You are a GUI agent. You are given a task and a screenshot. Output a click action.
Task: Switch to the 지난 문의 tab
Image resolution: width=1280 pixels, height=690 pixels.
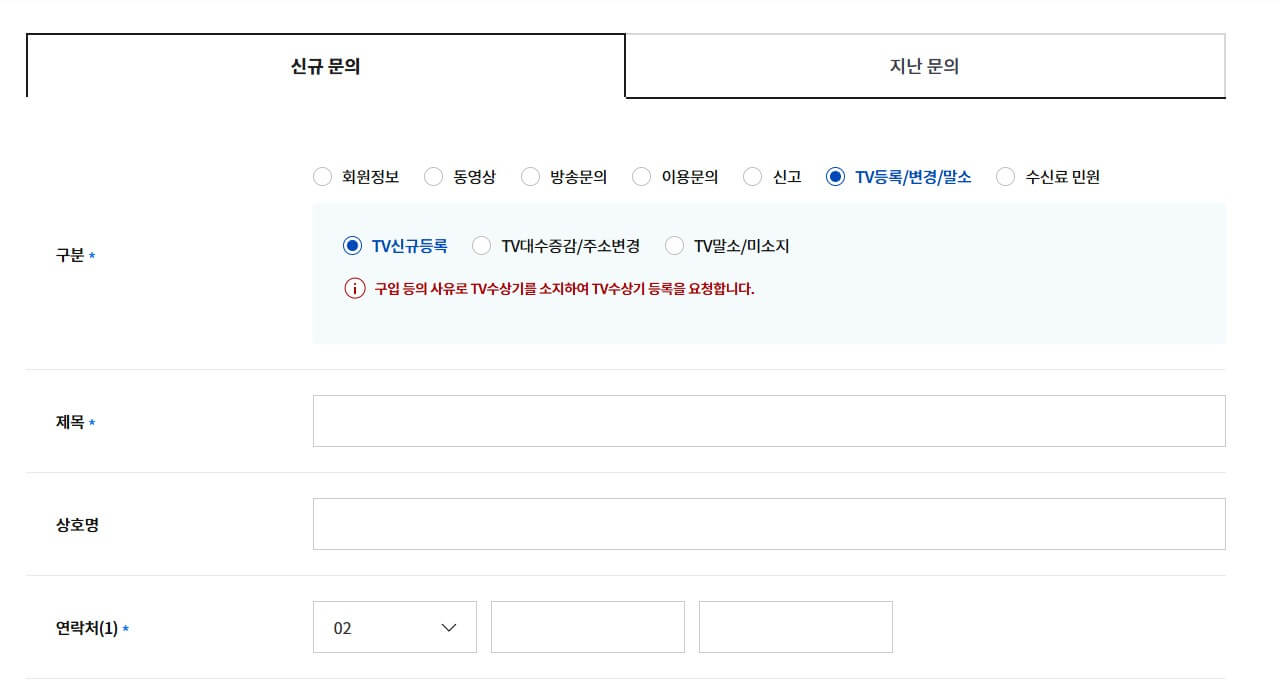coord(923,64)
